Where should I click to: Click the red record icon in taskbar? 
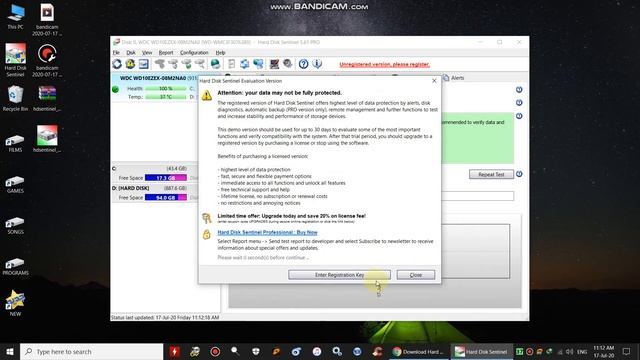click(x=215, y=351)
